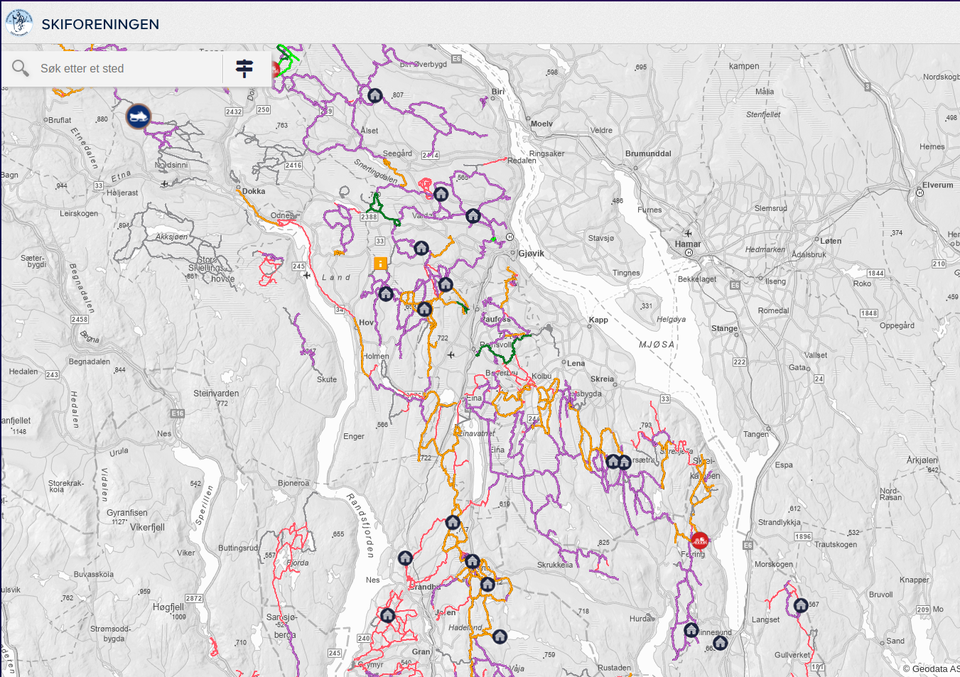
Task: Click the Løten place label
Action: pyautogui.click(x=831, y=241)
